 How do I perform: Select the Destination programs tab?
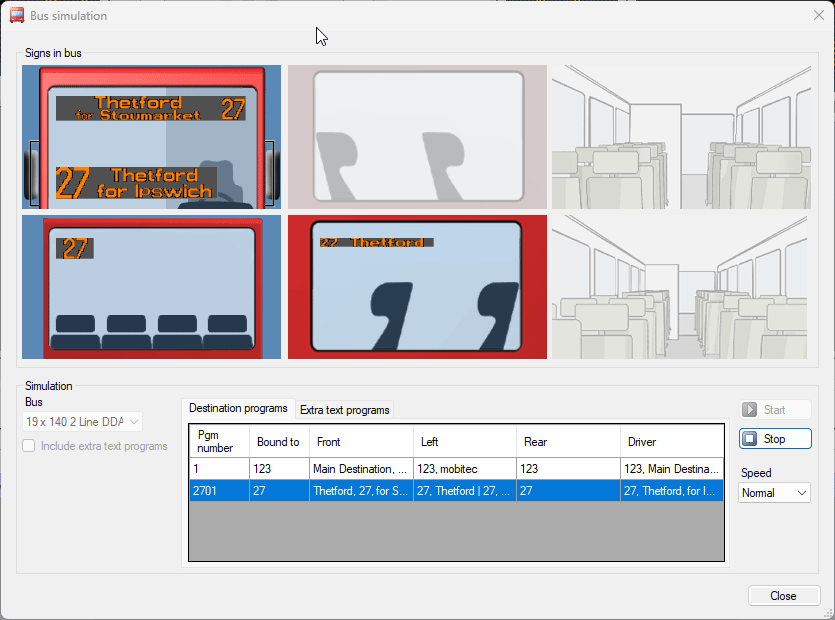point(238,409)
